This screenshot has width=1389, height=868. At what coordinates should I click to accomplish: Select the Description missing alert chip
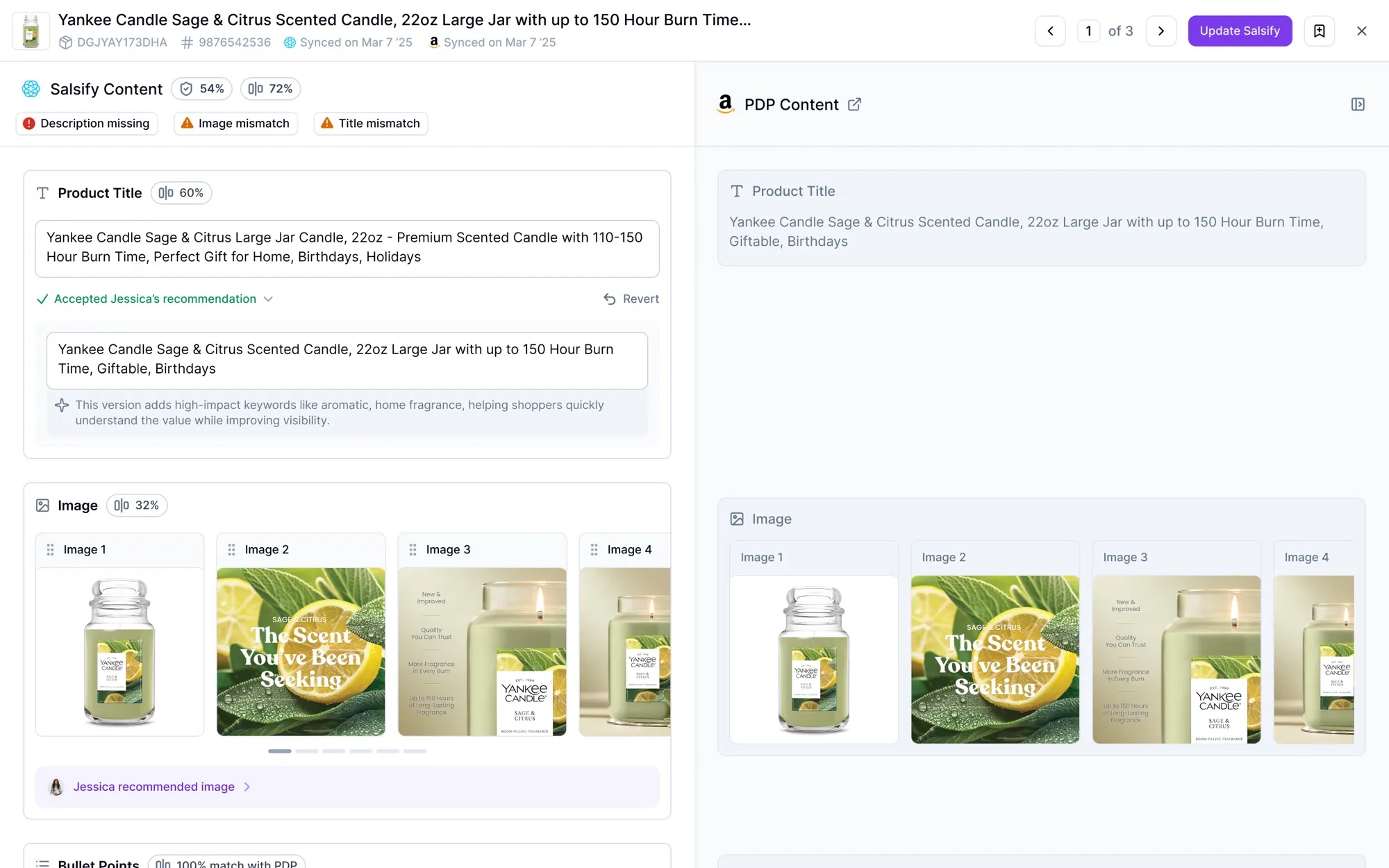click(87, 124)
